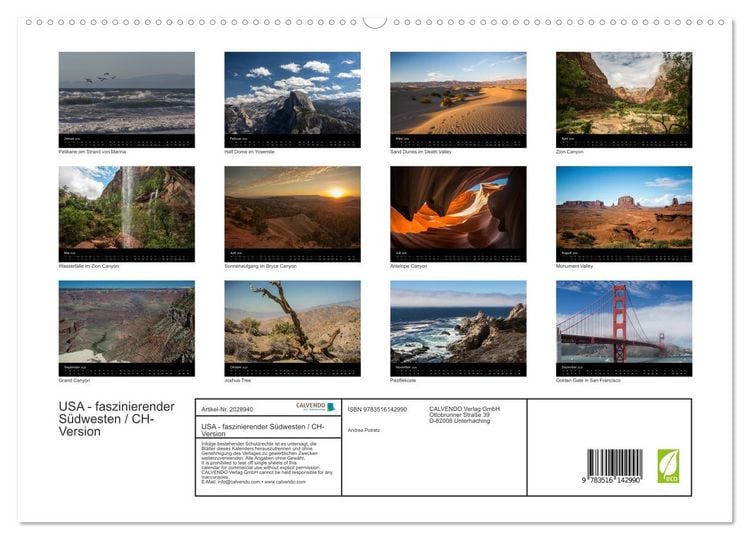Select the Wasserfälle im Zion Canyon picture
The image size is (750, 540).
127,214
